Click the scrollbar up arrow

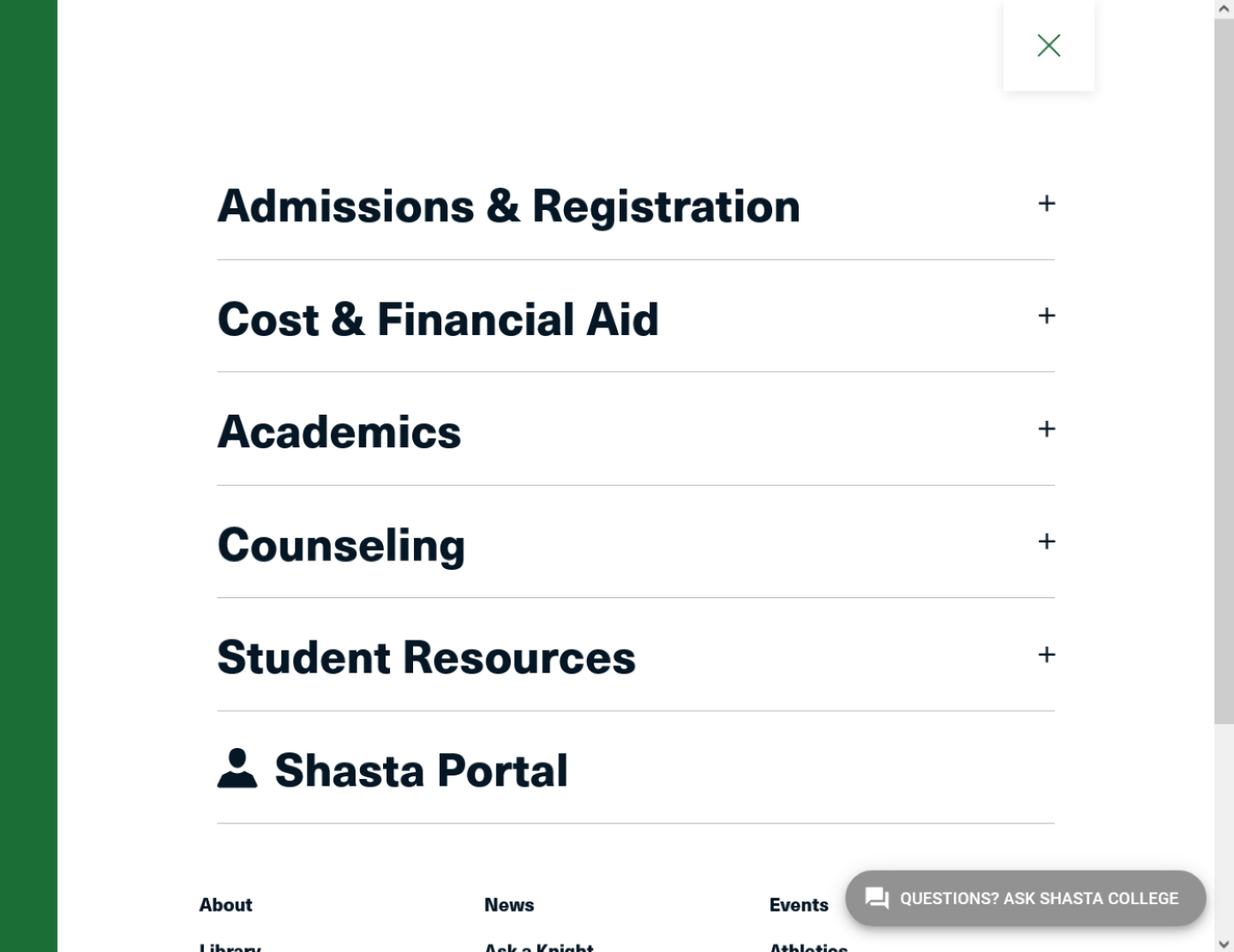(1224, 9)
